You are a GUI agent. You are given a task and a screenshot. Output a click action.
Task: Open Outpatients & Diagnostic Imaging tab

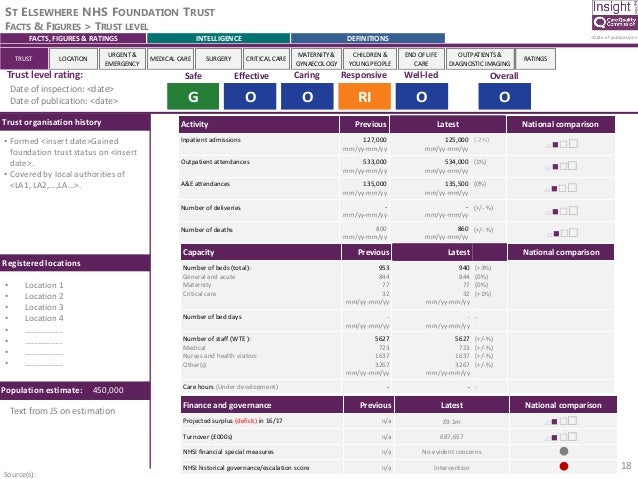(480, 59)
